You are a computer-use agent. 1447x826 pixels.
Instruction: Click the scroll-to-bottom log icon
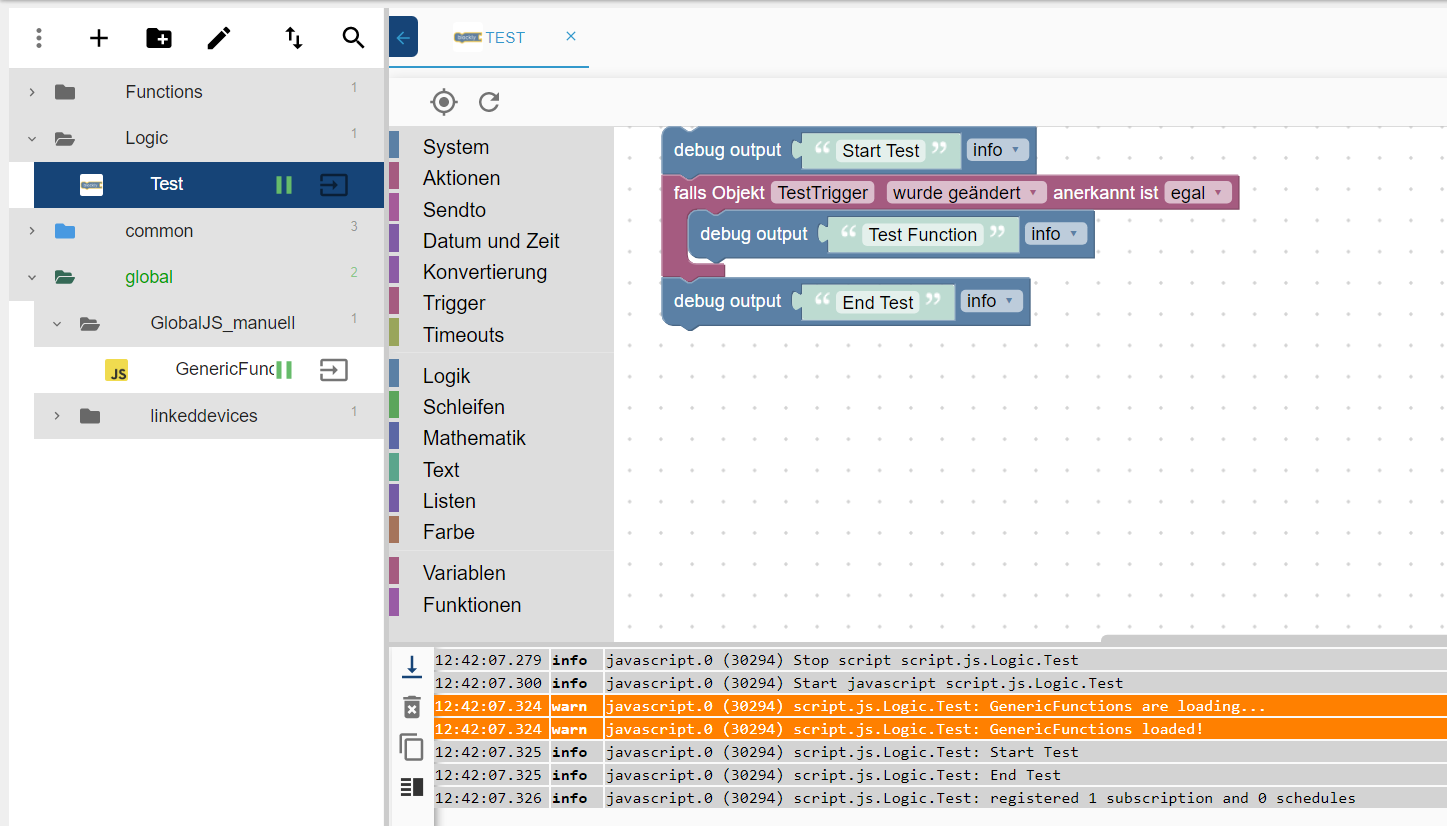click(412, 666)
